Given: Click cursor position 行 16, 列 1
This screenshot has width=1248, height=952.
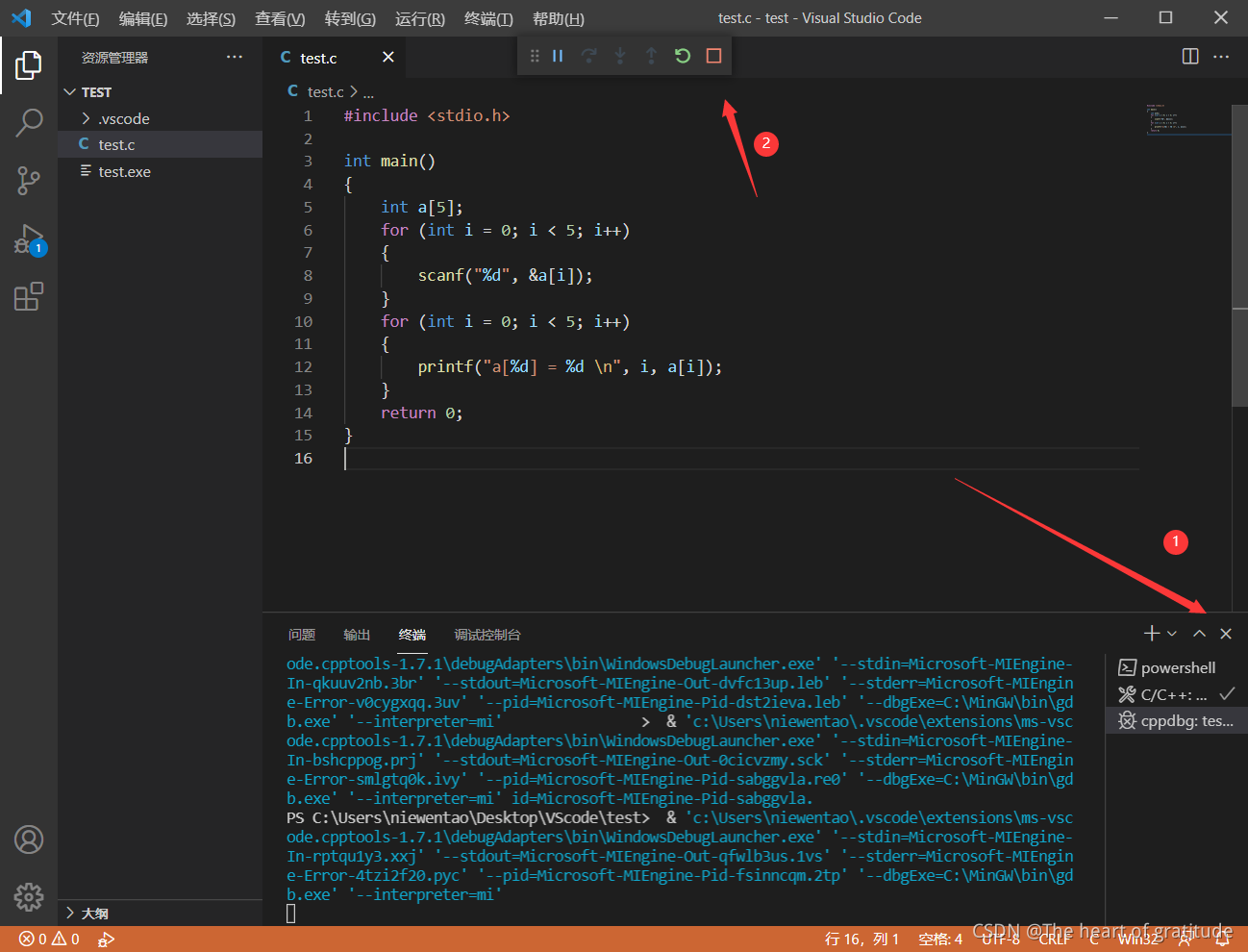Looking at the screenshot, I should [862, 939].
